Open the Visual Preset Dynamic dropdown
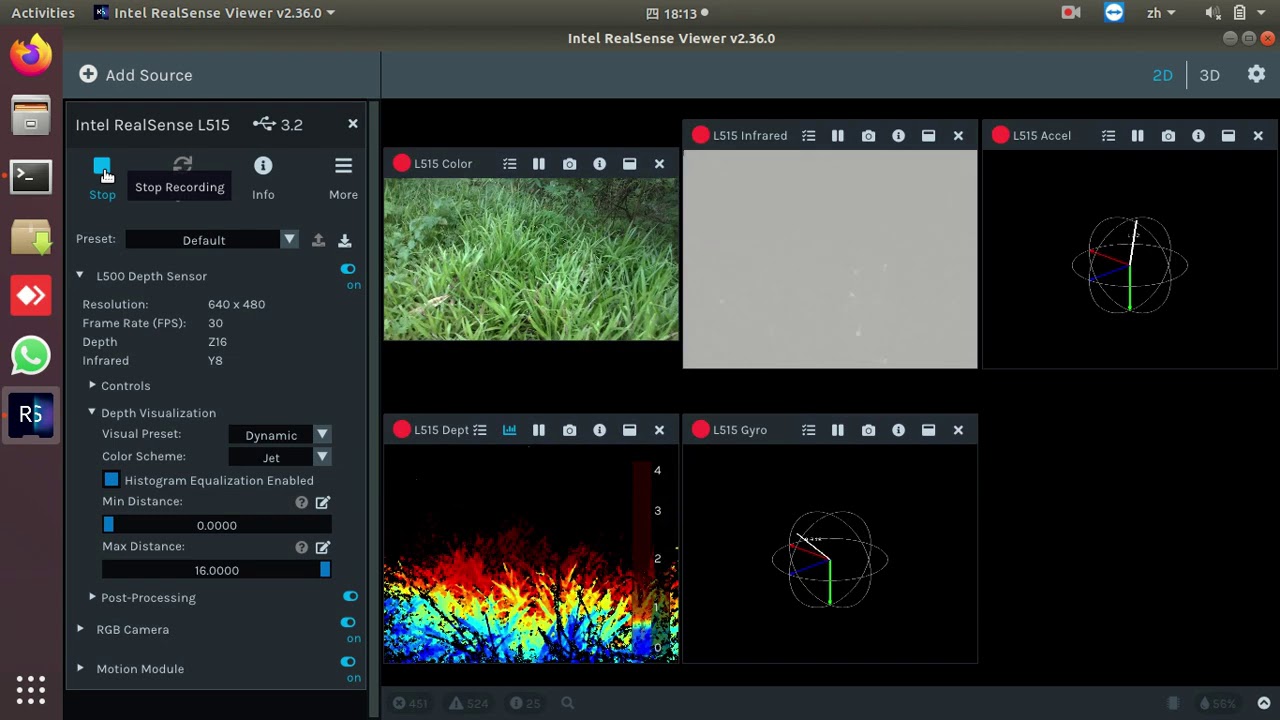The height and width of the screenshot is (720, 1280). 280,435
